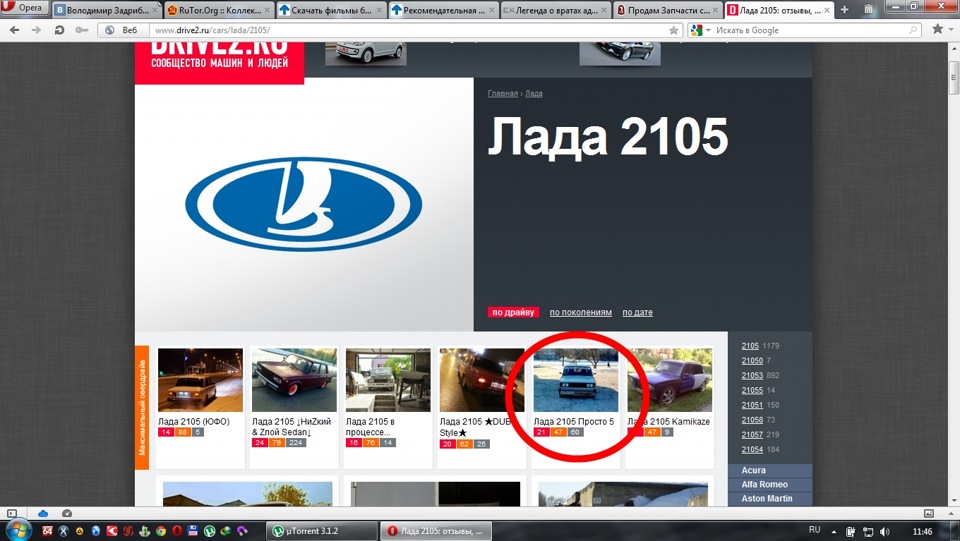Close the RuTor.Org tab
The width and height of the screenshot is (960, 541).
(x=267, y=10)
